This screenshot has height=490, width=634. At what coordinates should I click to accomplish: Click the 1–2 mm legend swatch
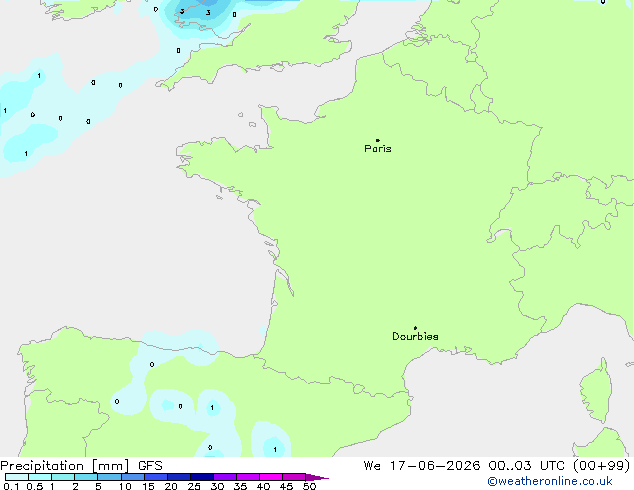point(63,477)
